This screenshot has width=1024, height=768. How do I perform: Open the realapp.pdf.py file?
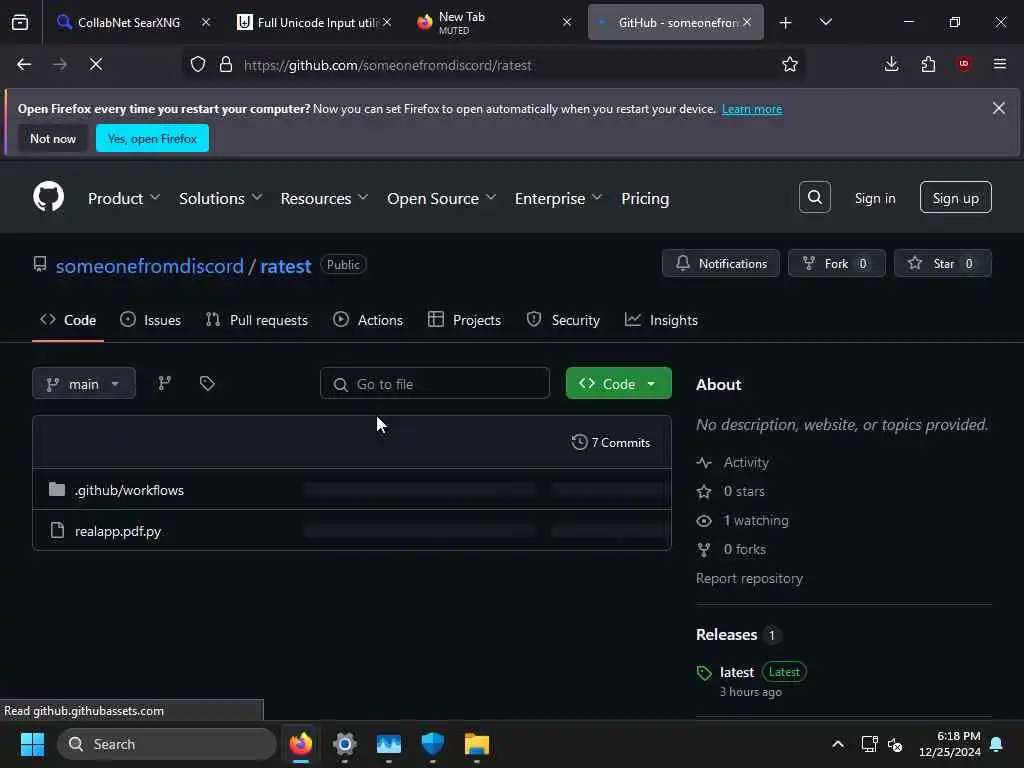point(118,531)
